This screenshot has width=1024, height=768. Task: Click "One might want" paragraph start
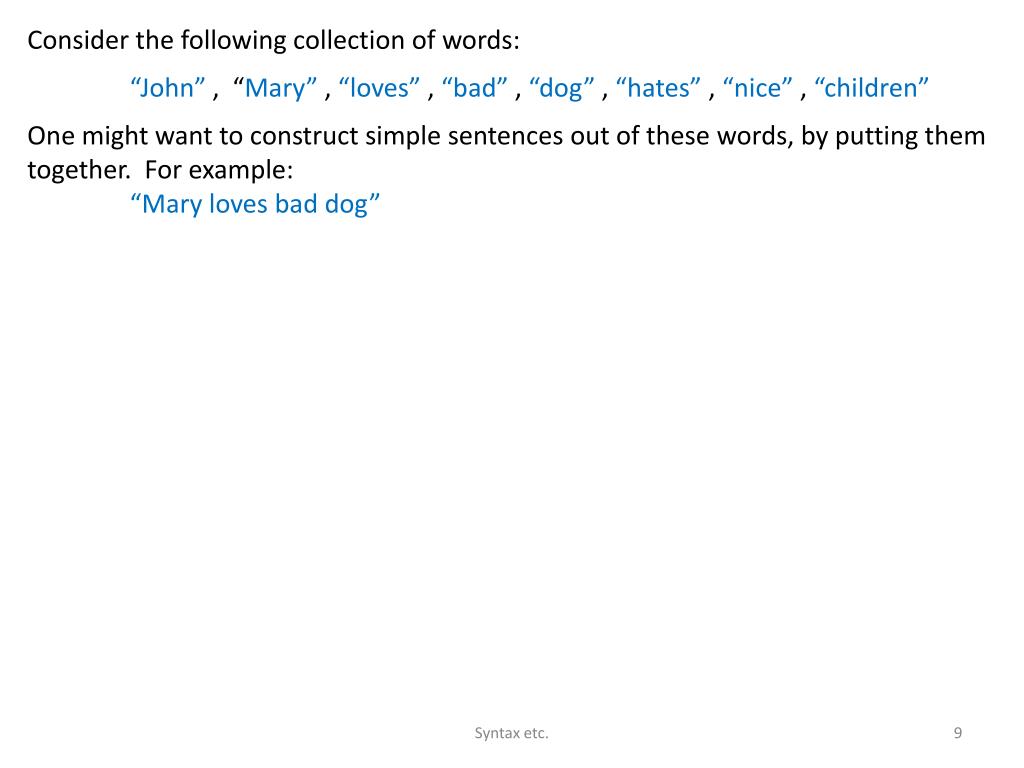[x=120, y=136]
